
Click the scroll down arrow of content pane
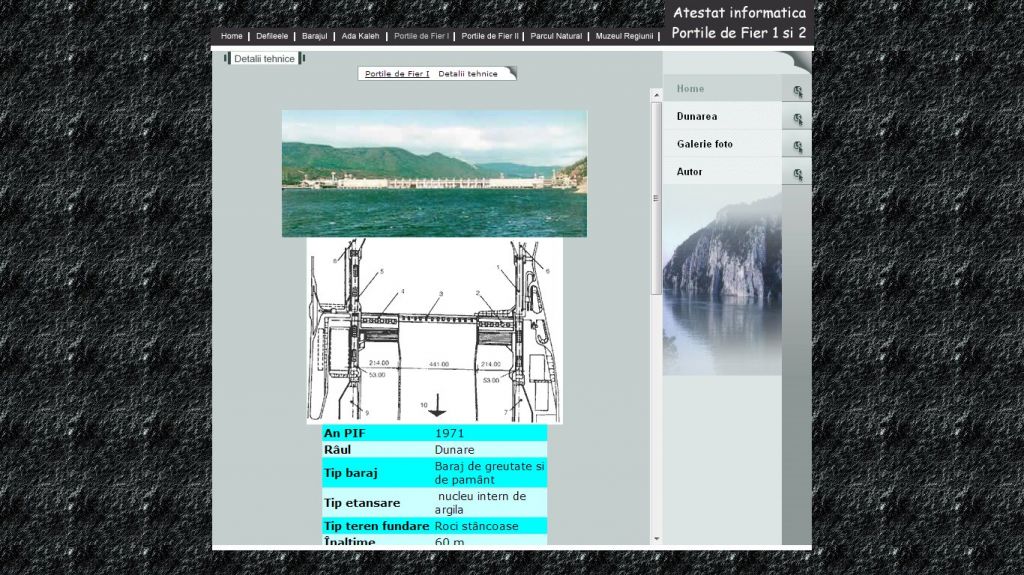[x=657, y=539]
